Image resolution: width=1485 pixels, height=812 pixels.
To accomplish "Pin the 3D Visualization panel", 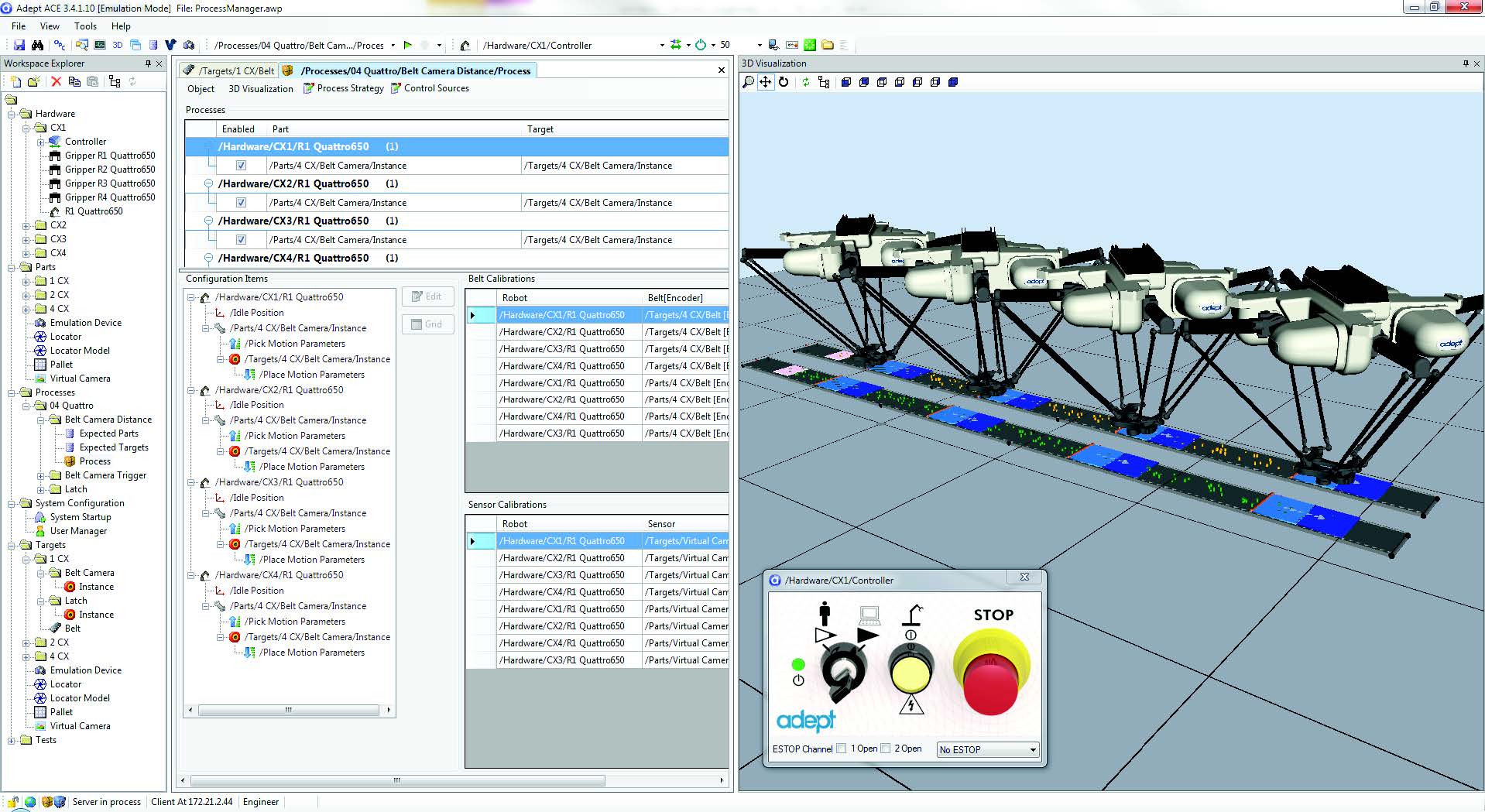I will tap(1466, 63).
